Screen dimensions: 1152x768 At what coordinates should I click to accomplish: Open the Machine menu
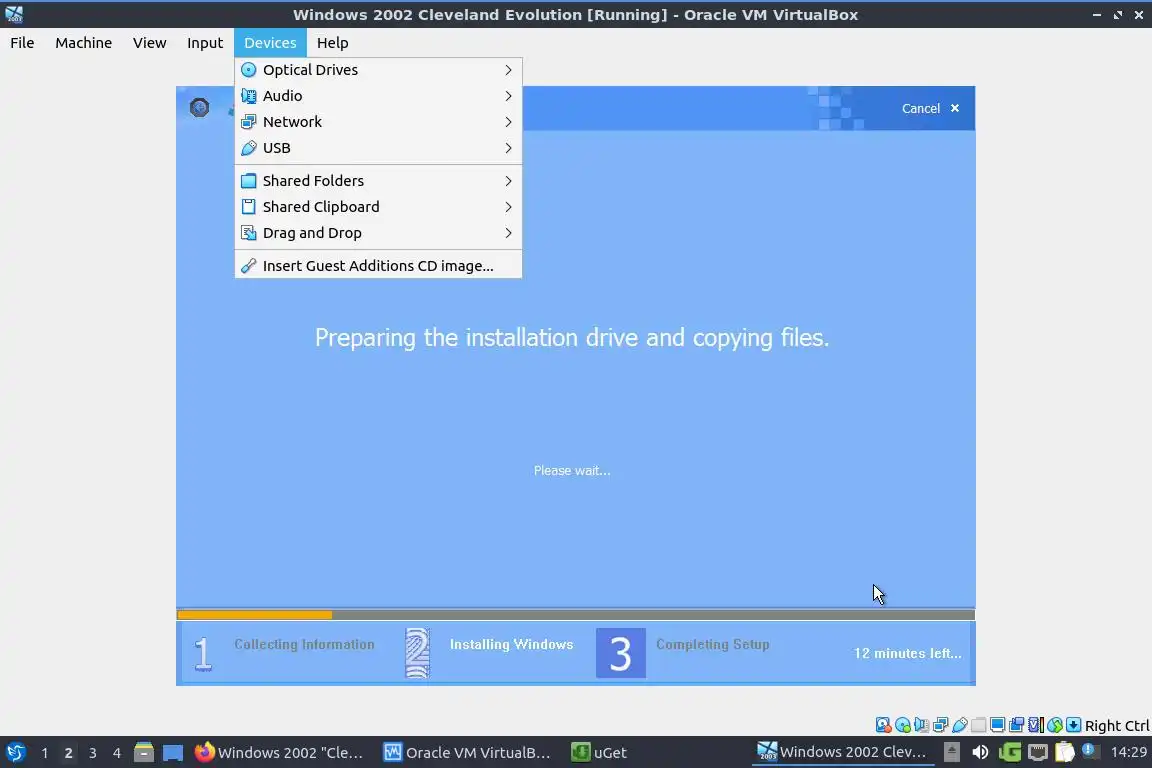coord(84,43)
